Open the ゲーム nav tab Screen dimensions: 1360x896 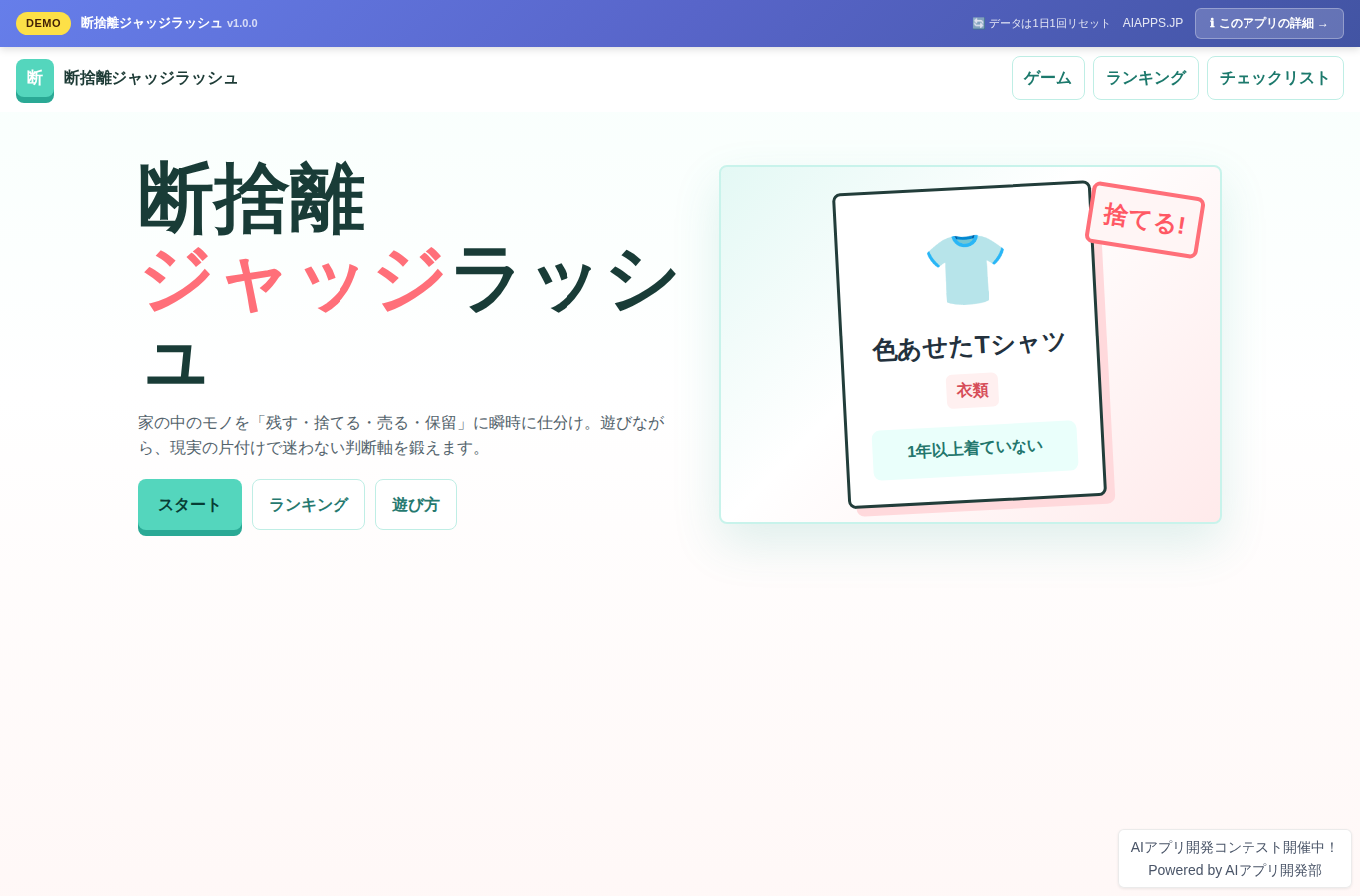[x=1048, y=78]
